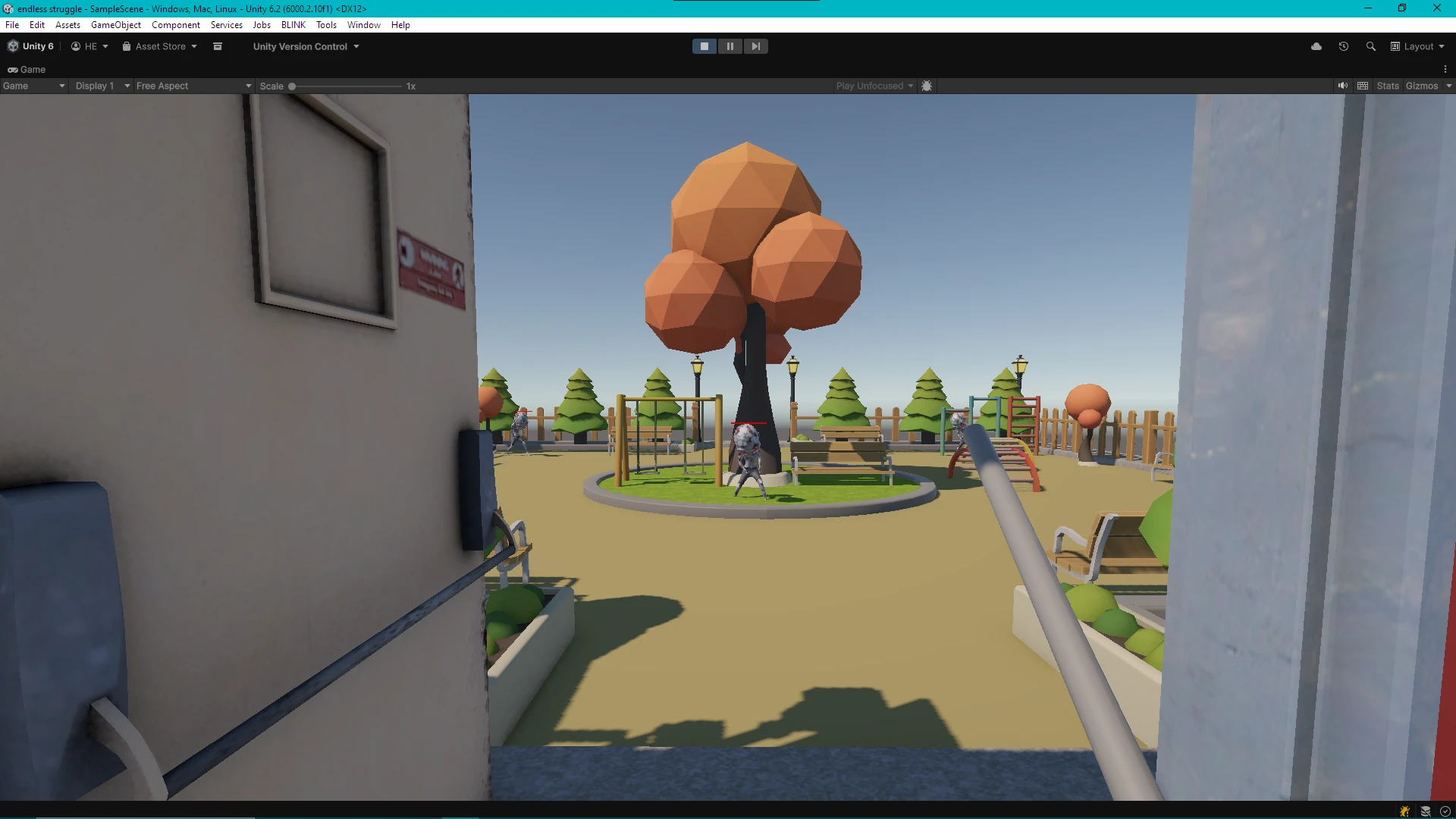Expand the Gizmos dropdown arrow

[x=1448, y=86]
